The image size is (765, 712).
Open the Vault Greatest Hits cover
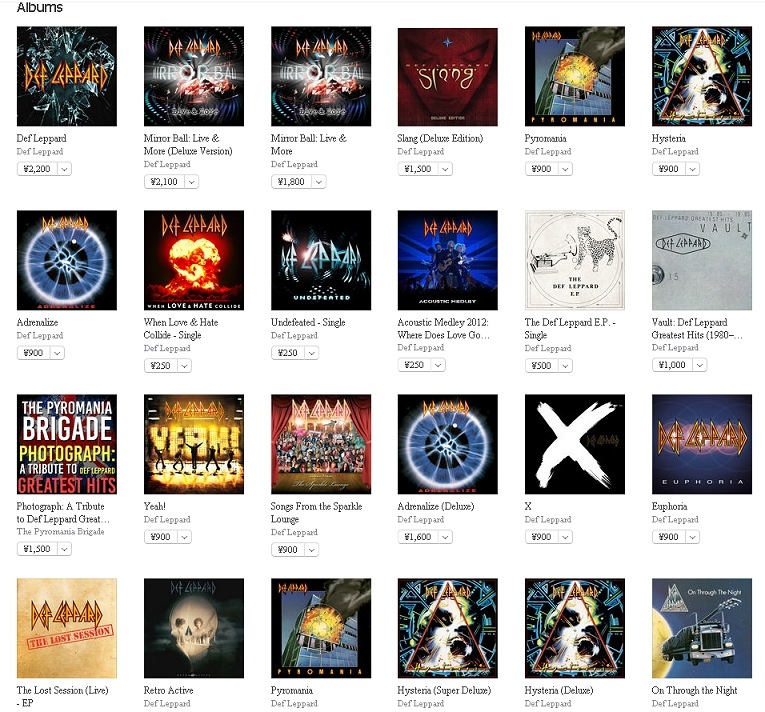[x=702, y=260]
